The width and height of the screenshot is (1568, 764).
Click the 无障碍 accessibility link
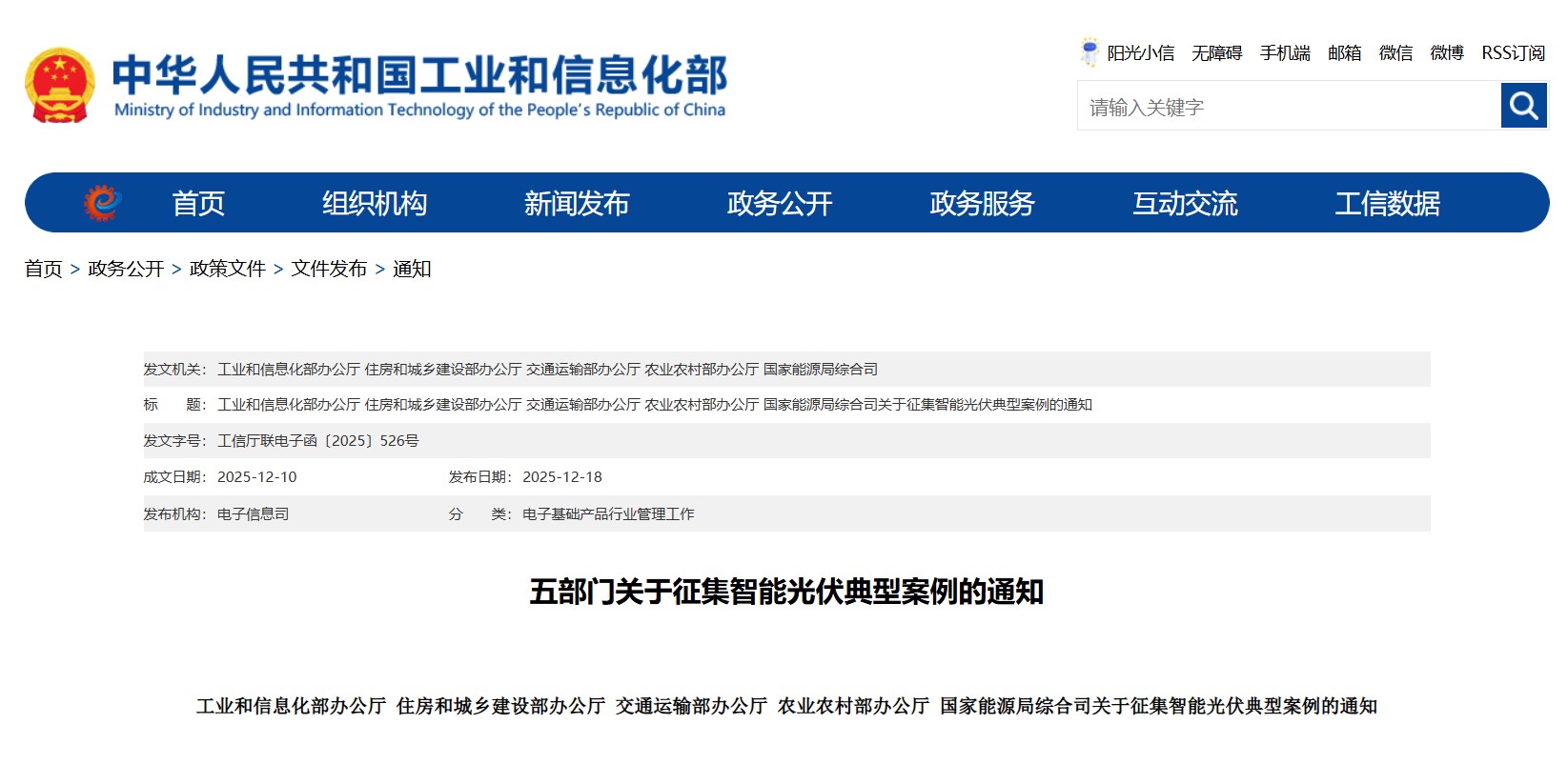click(x=1216, y=53)
